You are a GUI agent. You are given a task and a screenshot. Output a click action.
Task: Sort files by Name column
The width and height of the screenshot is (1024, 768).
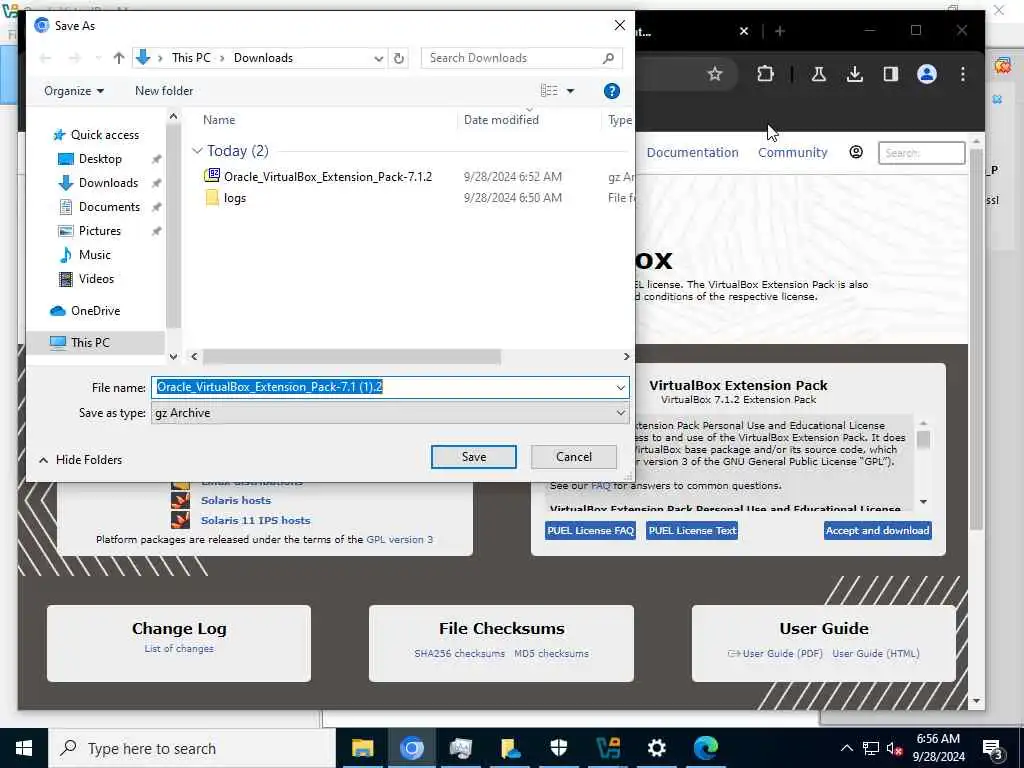point(219,120)
